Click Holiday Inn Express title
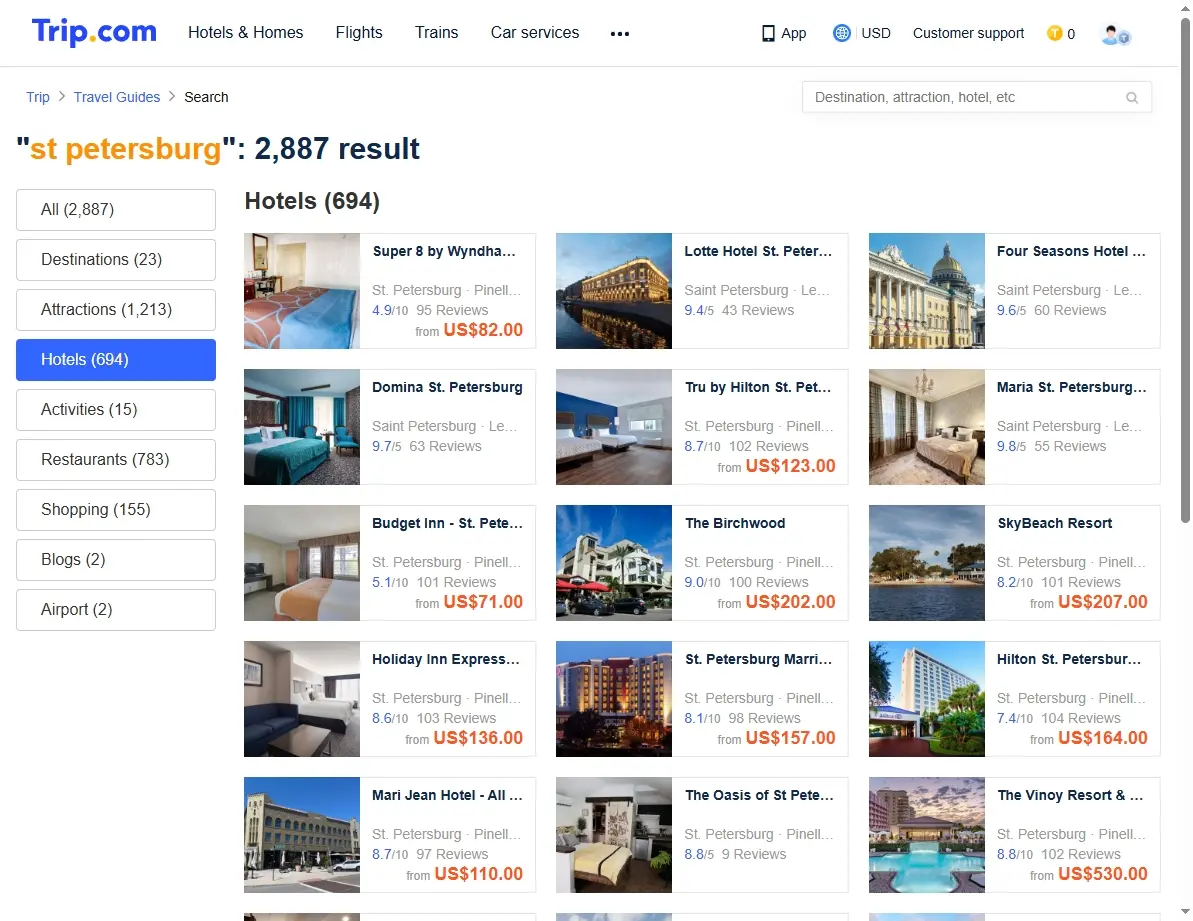 [446, 660]
